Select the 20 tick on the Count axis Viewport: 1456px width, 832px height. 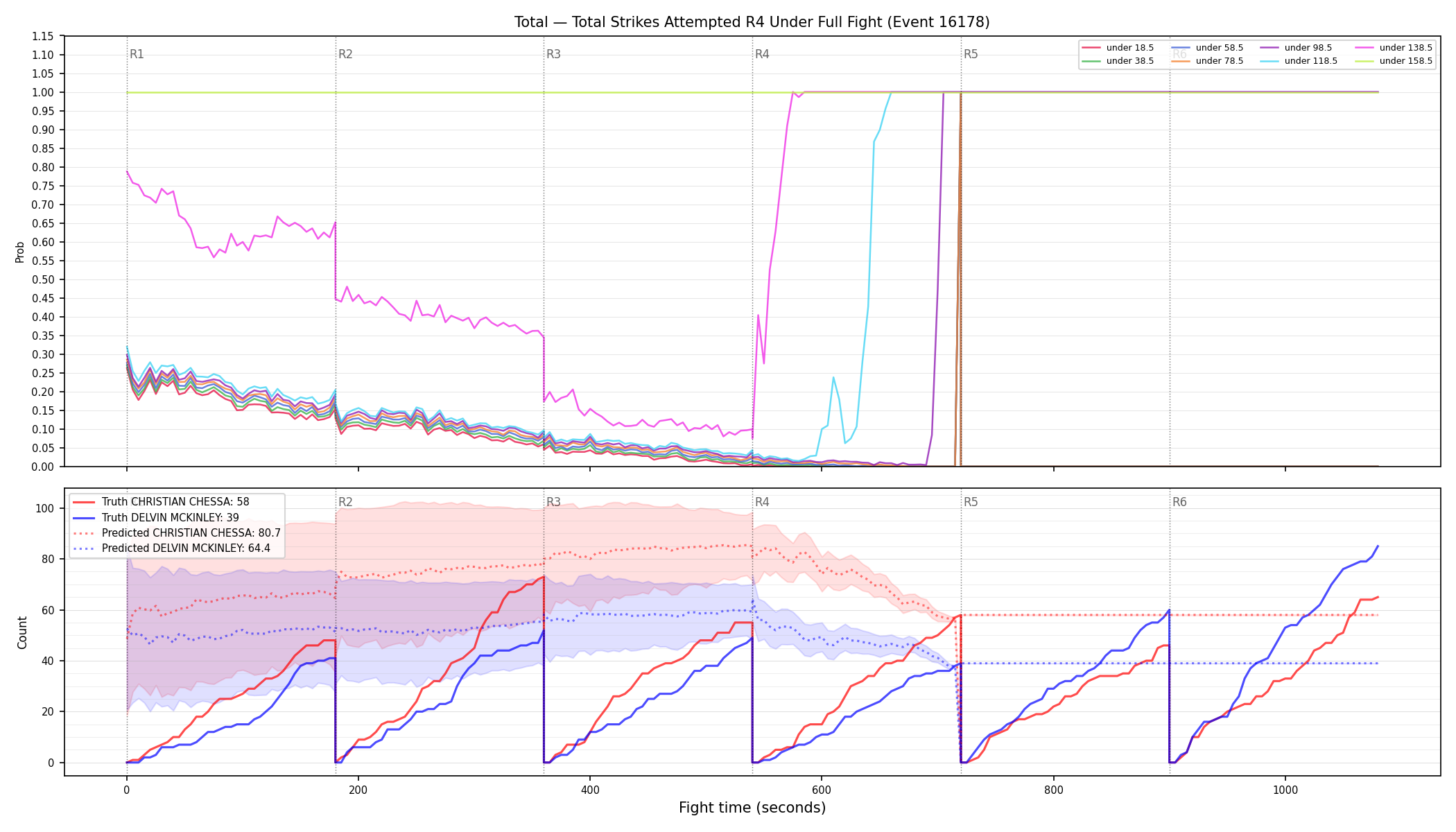(48, 712)
